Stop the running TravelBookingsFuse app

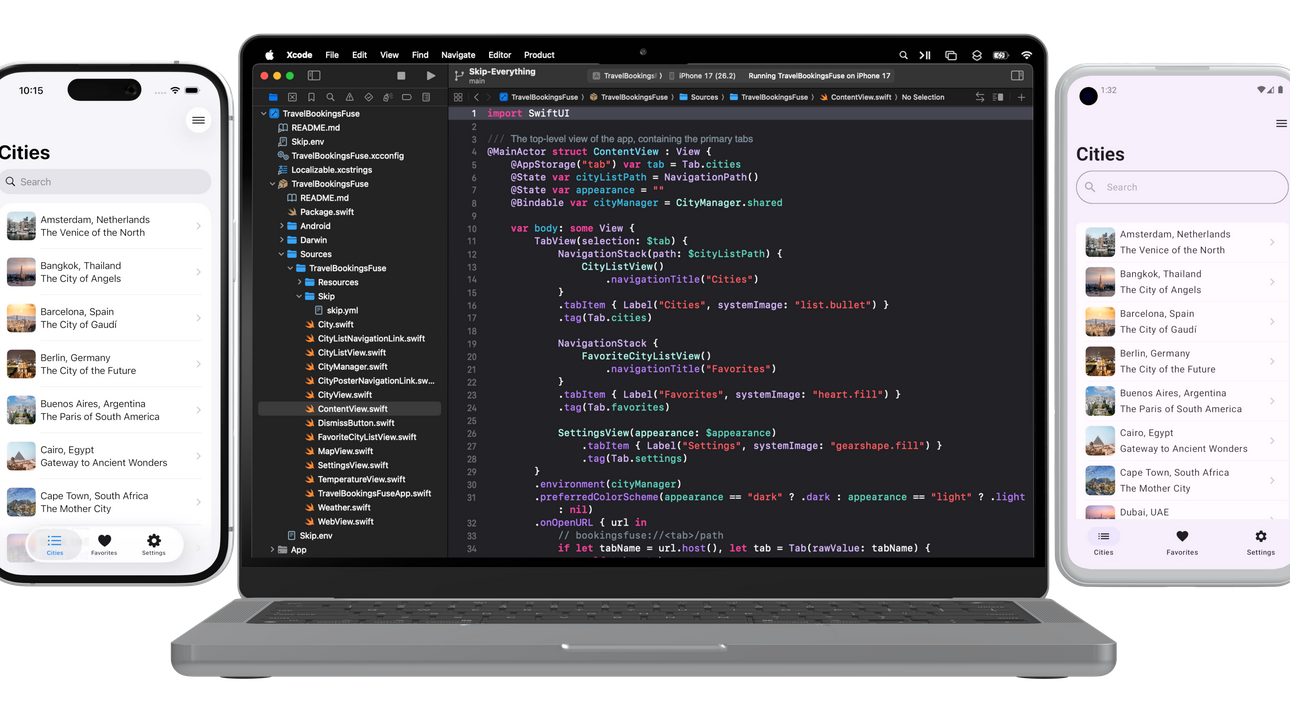401,76
